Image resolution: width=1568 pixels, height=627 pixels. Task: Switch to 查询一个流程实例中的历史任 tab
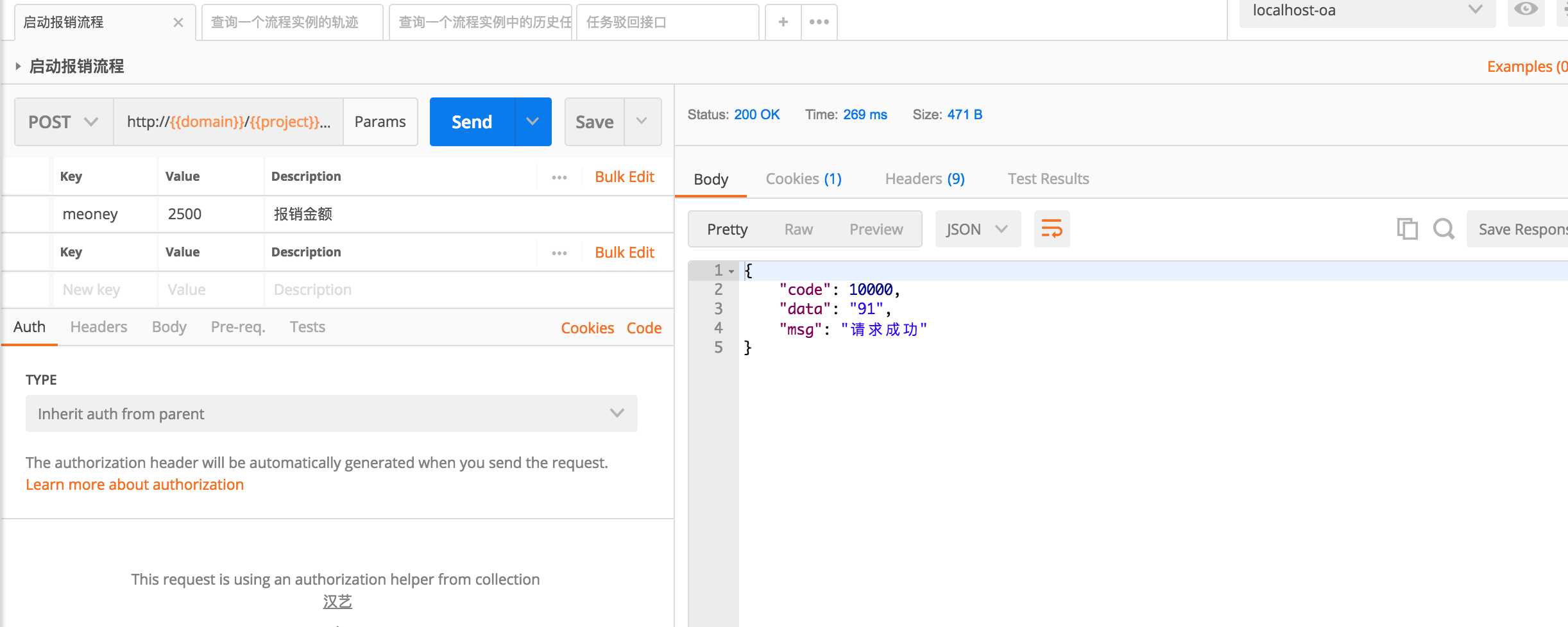coord(480,22)
